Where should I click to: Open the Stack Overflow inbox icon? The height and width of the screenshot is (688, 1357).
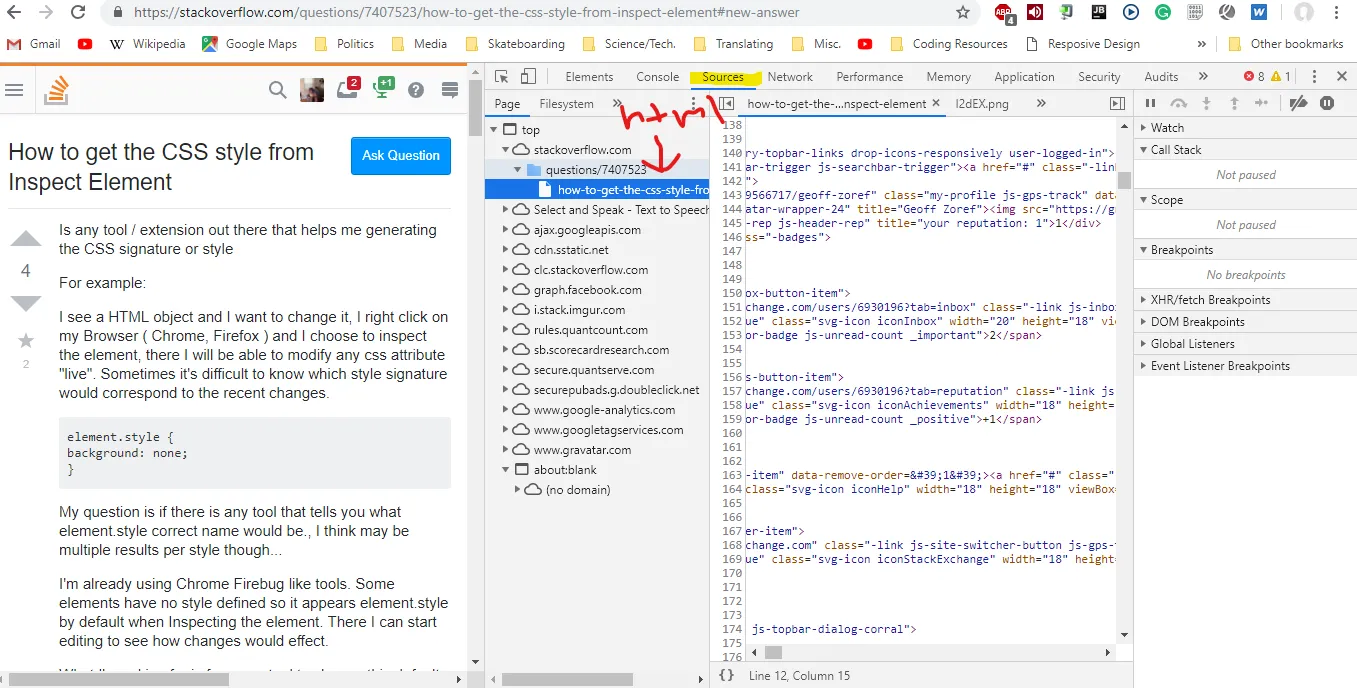(x=348, y=88)
